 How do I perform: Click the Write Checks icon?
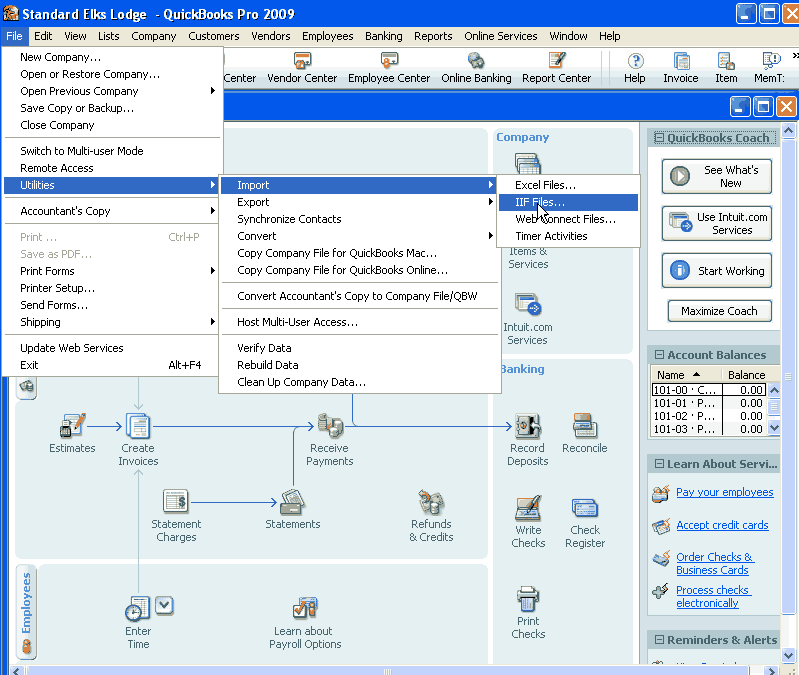(528, 508)
